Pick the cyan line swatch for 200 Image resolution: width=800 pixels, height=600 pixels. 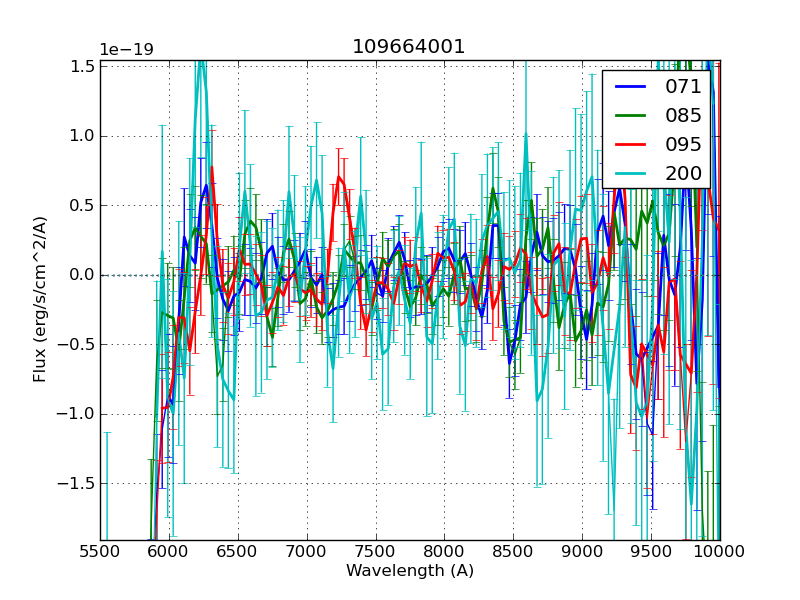[631, 174]
